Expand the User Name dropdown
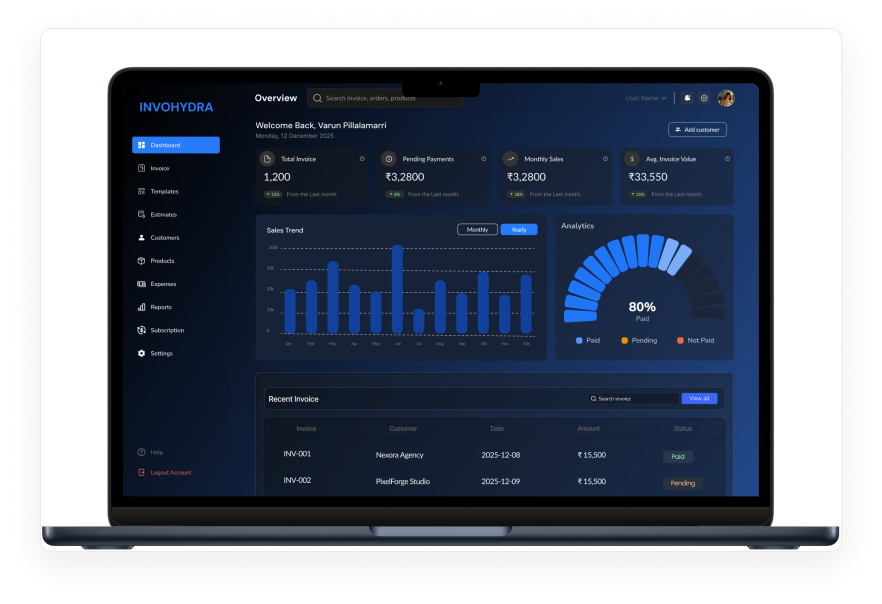The width and height of the screenshot is (882, 604). [646, 98]
